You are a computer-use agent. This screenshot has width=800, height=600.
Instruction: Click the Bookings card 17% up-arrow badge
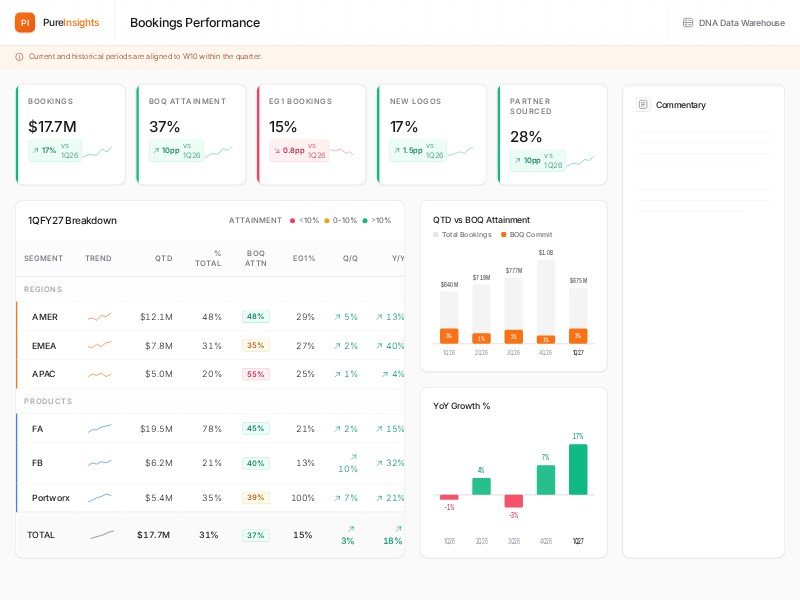click(x=43, y=150)
